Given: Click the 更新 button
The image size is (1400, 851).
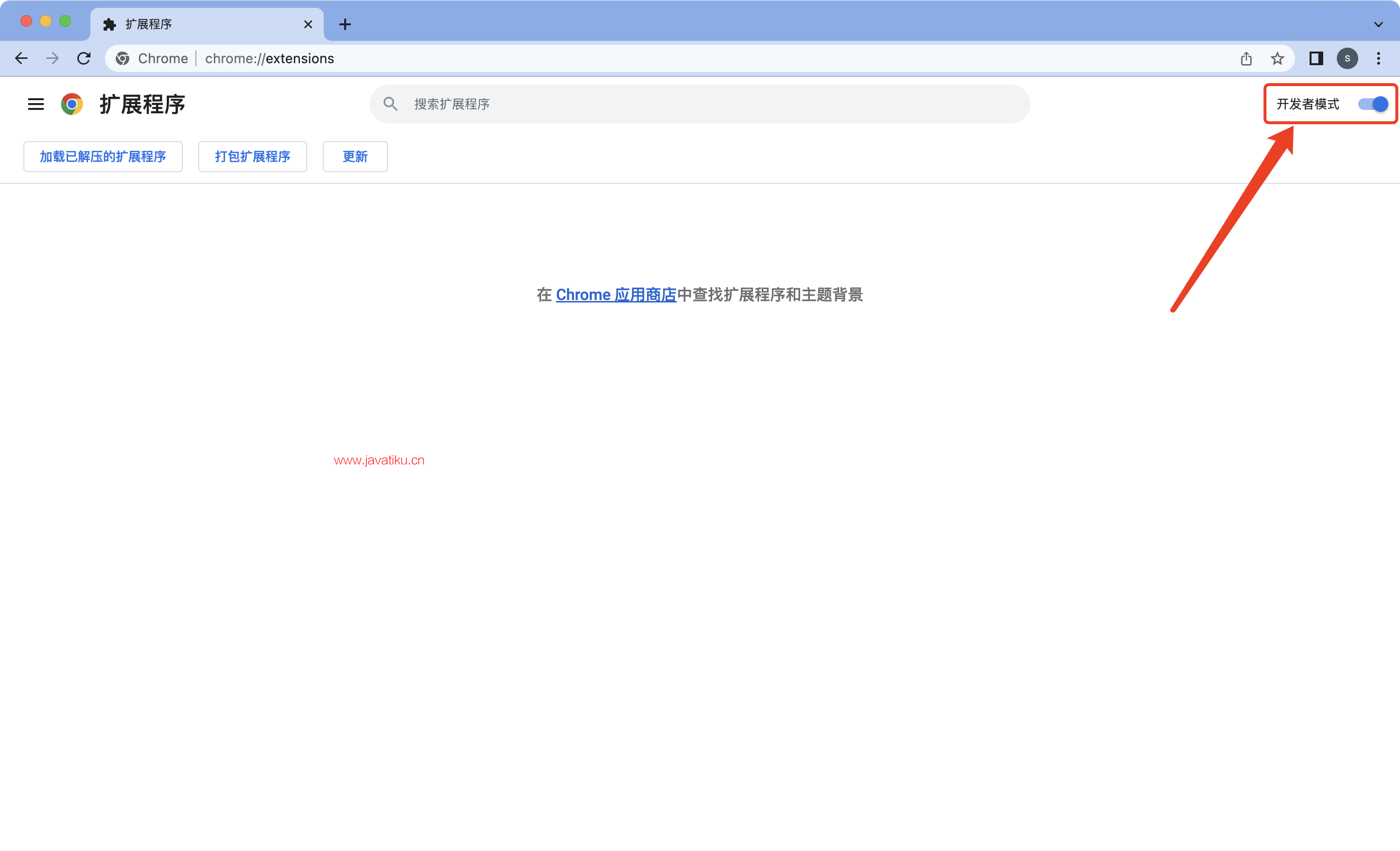Looking at the screenshot, I should (x=355, y=156).
